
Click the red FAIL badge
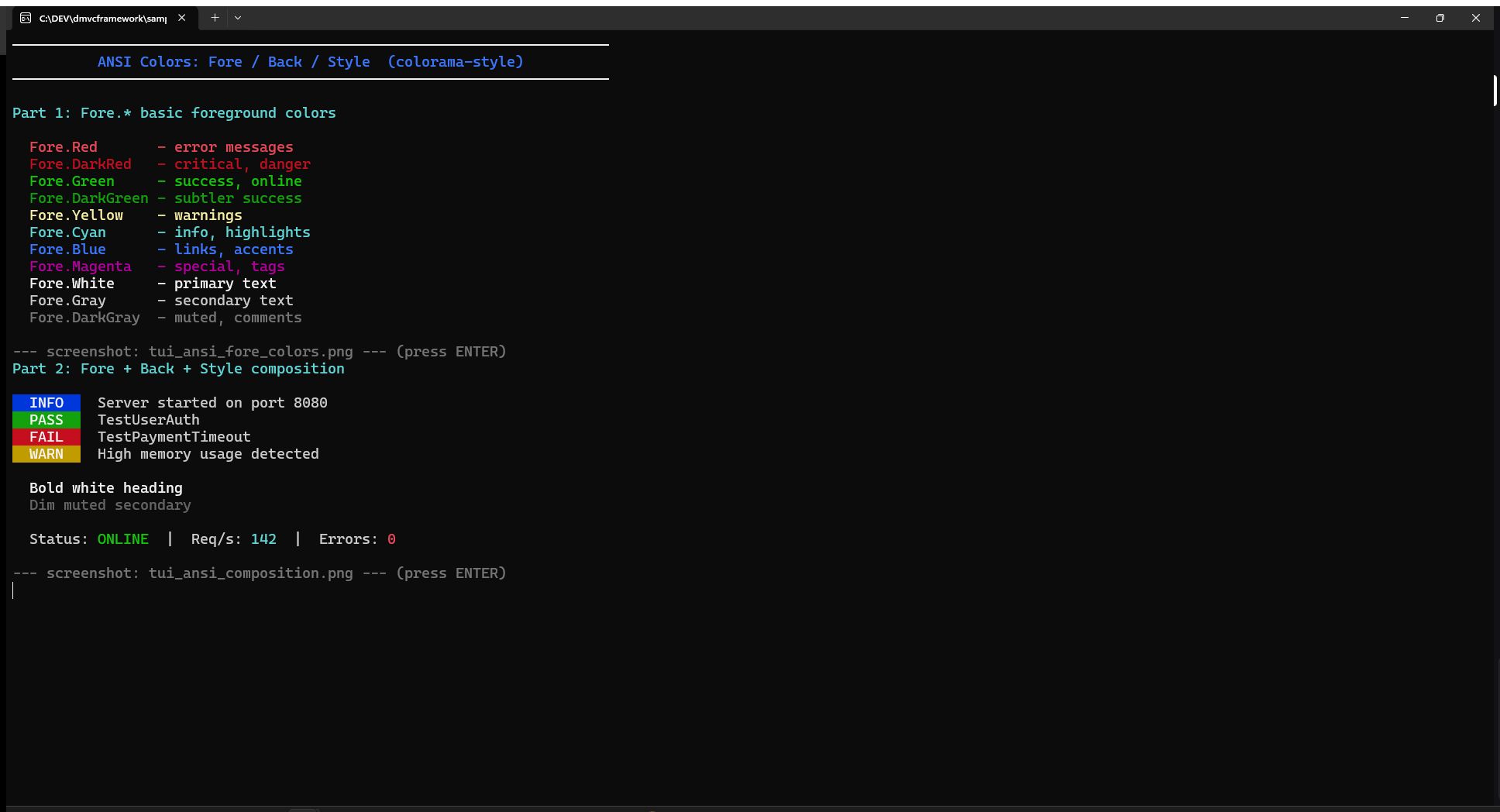tap(46, 437)
